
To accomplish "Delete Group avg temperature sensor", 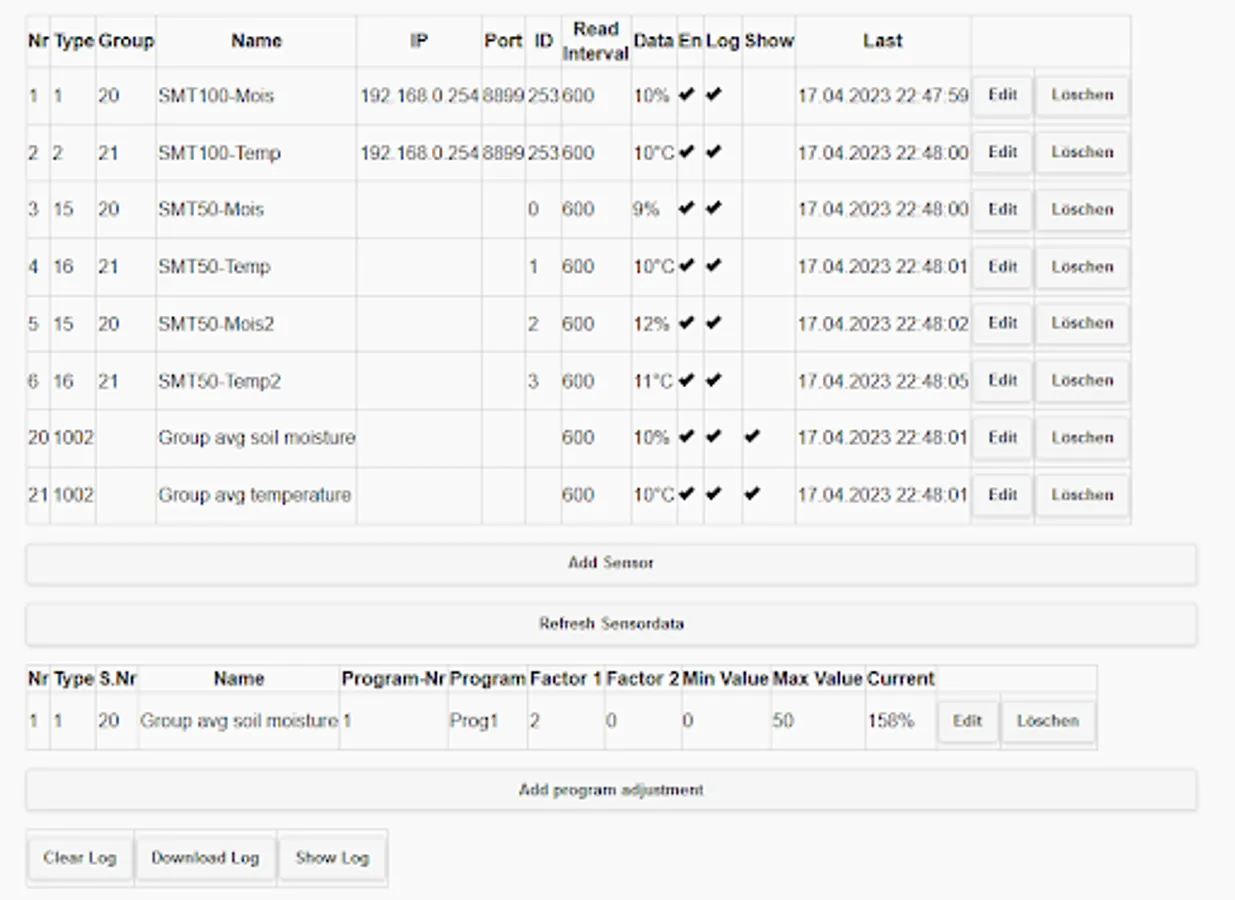I will 1081,495.
